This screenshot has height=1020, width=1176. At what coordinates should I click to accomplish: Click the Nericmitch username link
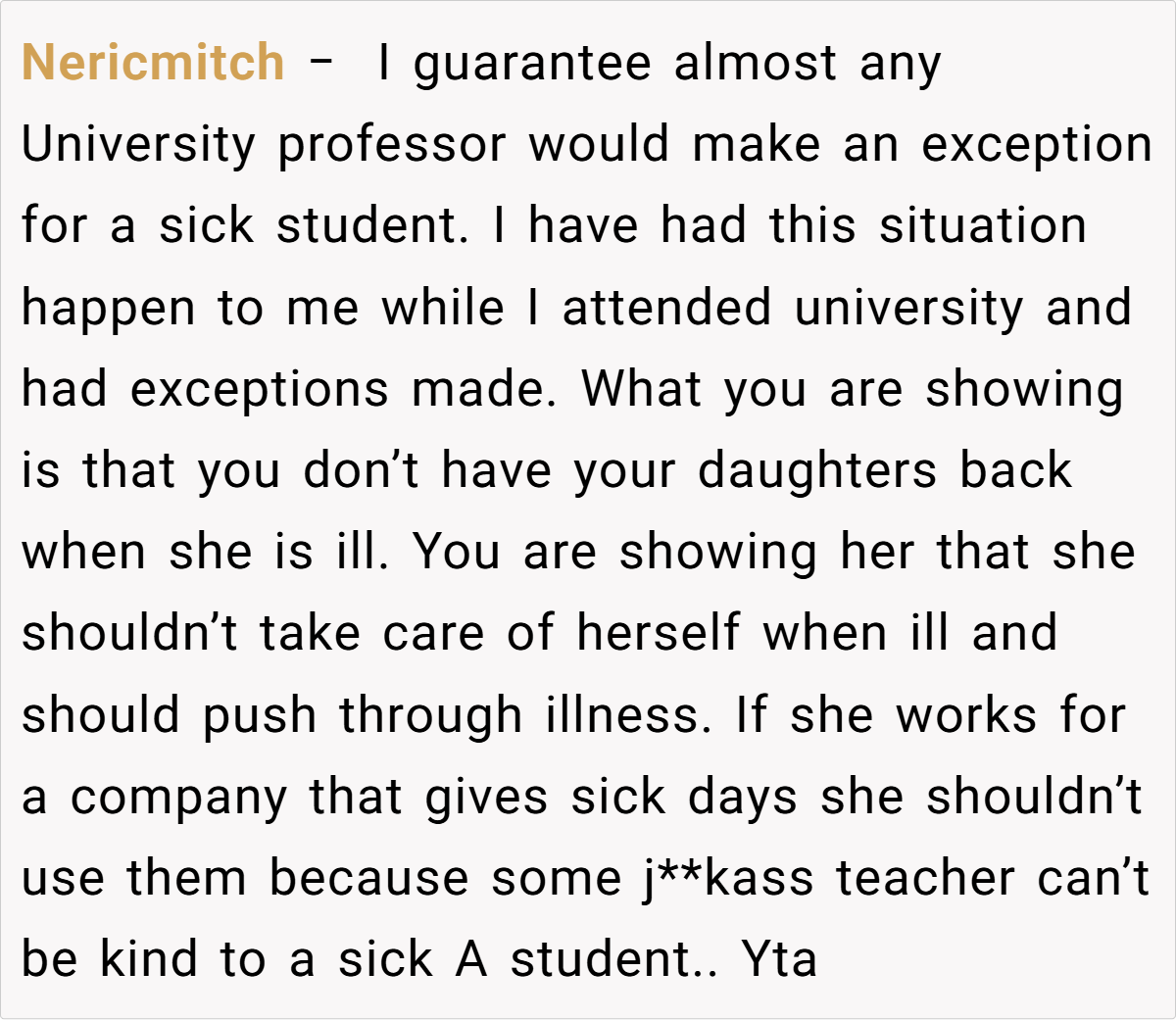(153, 63)
